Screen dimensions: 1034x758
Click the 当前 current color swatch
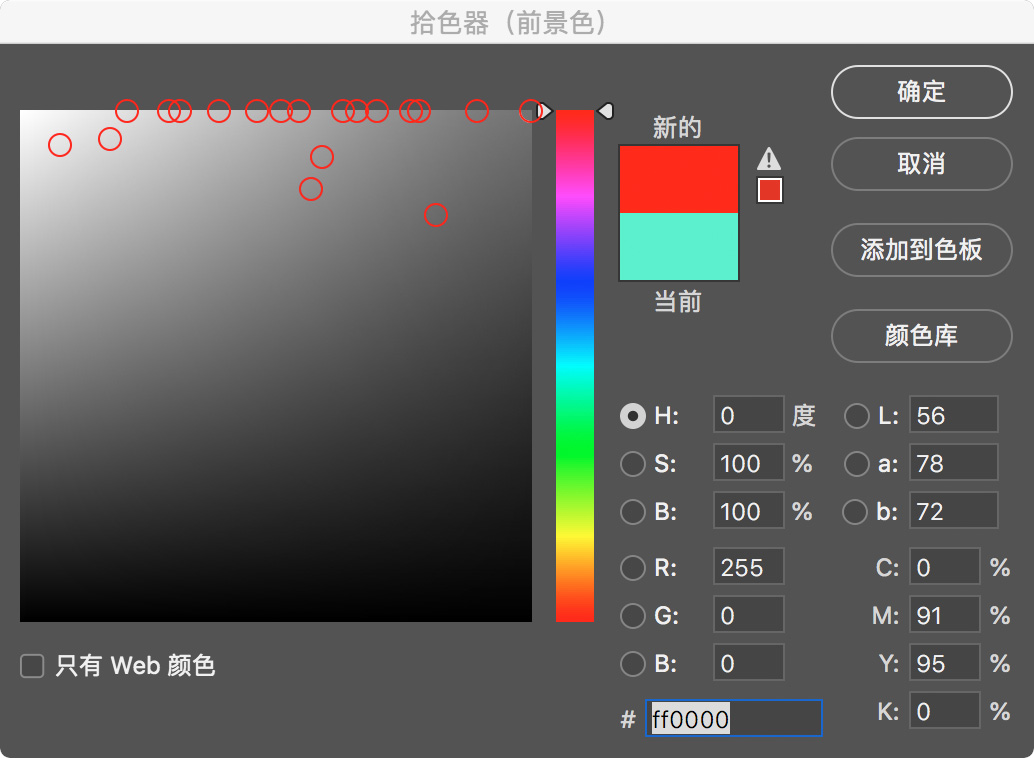coord(678,247)
